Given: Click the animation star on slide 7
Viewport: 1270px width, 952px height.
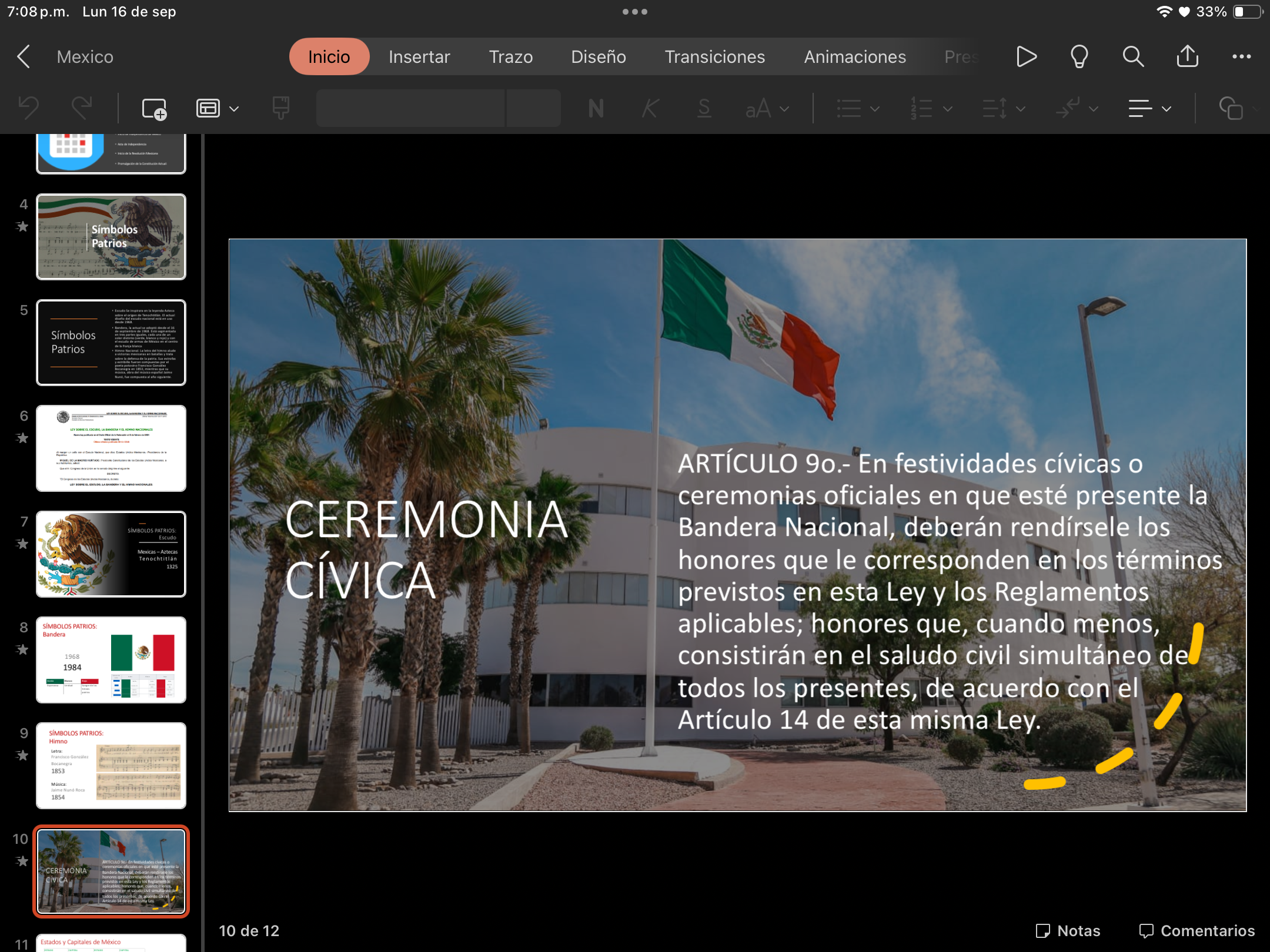Looking at the screenshot, I should 22,544.
